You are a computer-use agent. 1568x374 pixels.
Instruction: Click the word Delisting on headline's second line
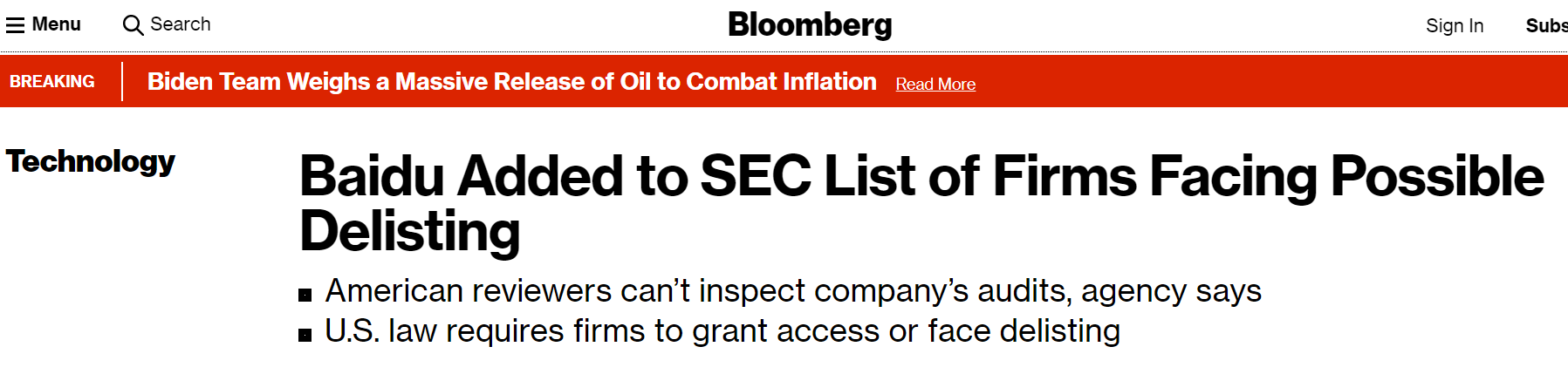click(x=410, y=232)
